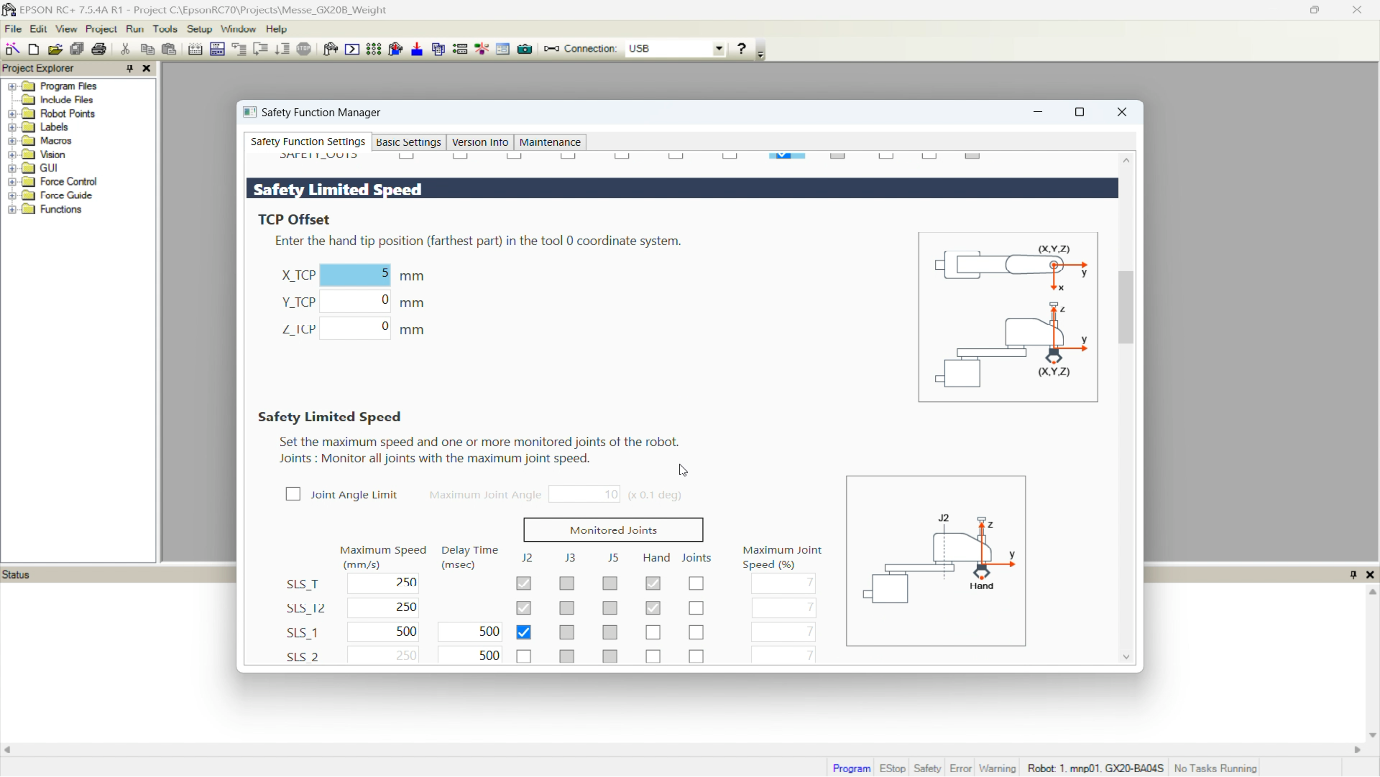Open the Run window toolbar icon

[x=352, y=49]
